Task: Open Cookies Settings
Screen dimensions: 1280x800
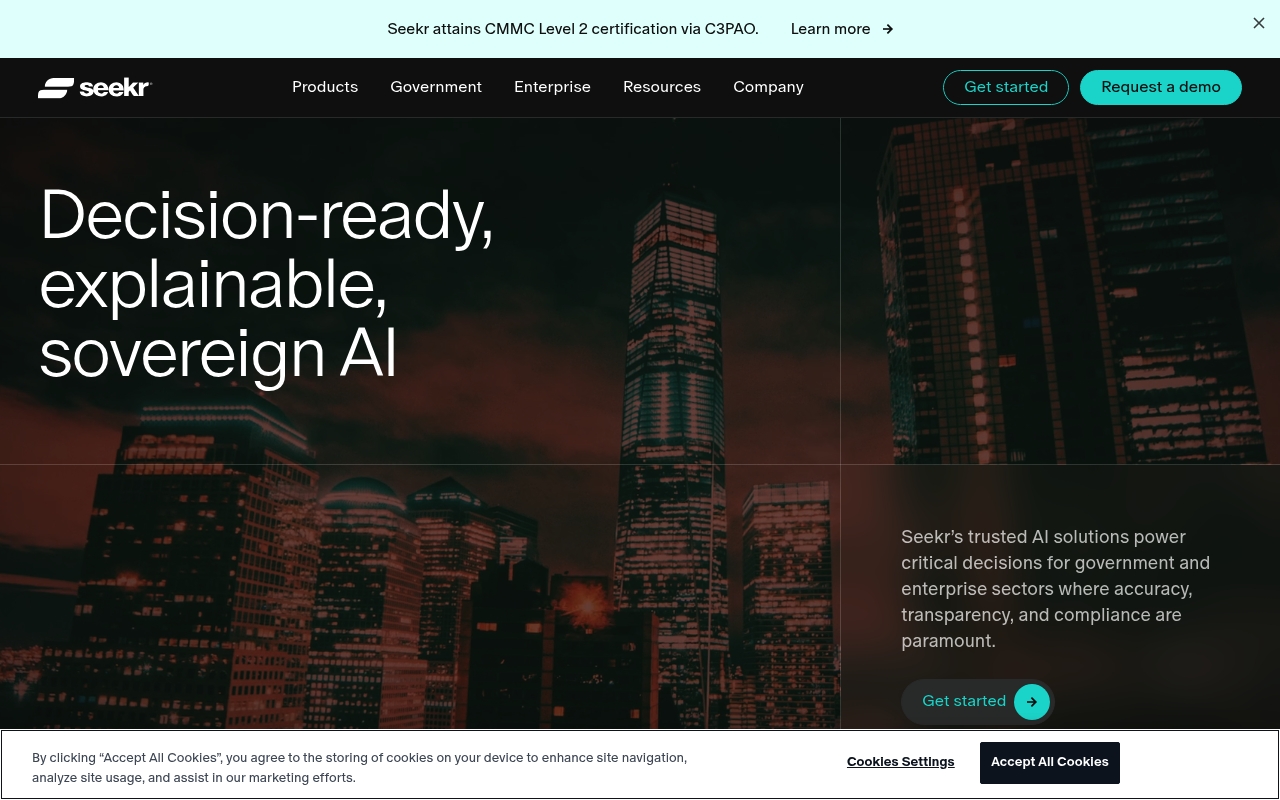Action: point(901,762)
